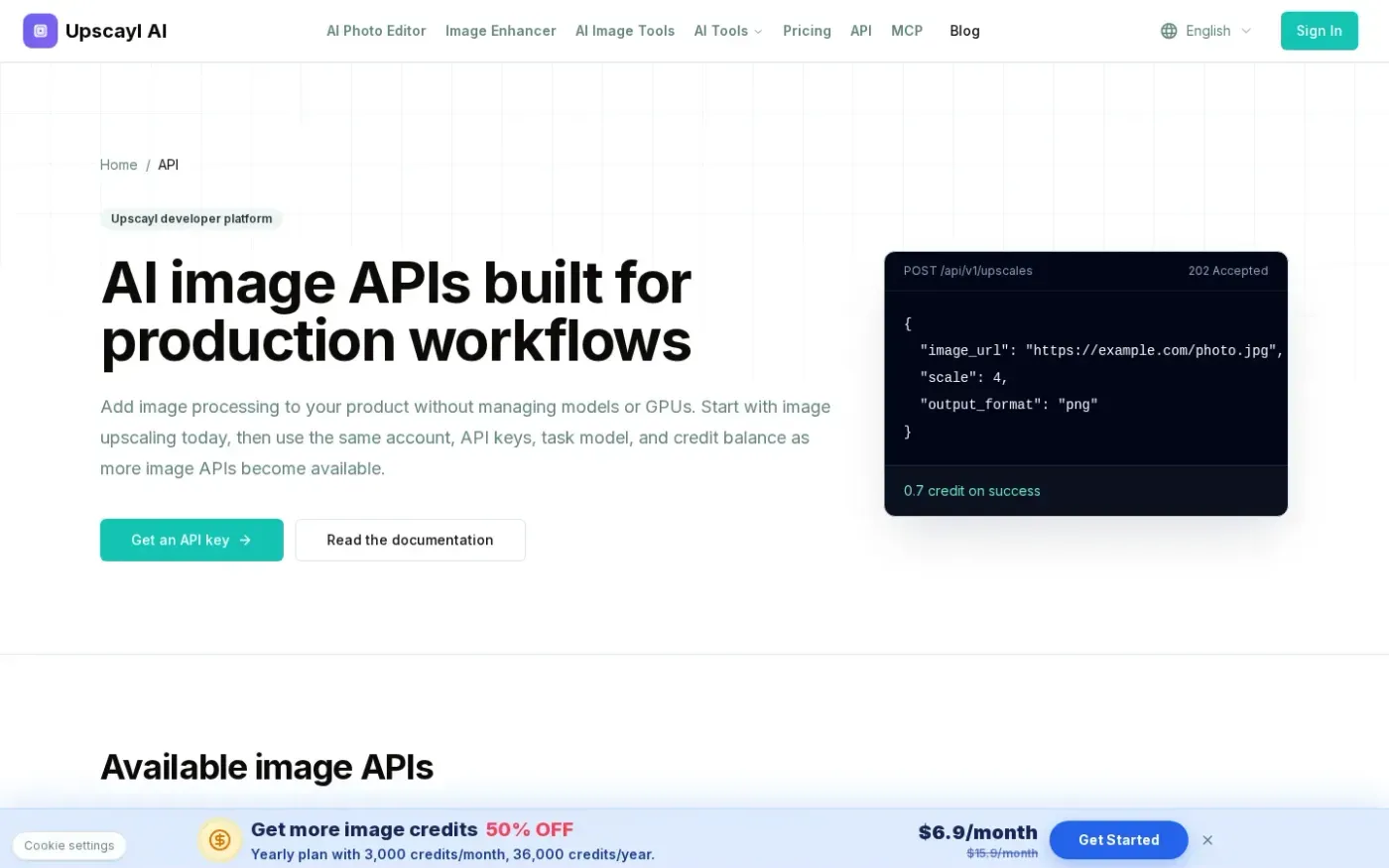
Task: Click the Get Started button in banner
Action: click(1118, 840)
